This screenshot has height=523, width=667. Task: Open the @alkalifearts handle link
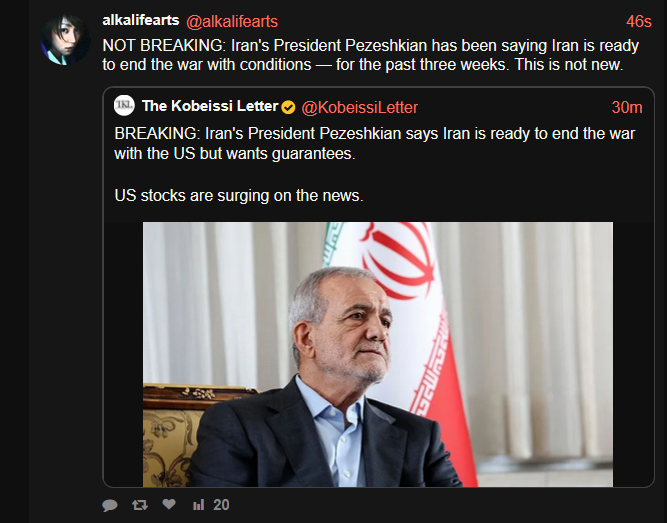point(232,22)
